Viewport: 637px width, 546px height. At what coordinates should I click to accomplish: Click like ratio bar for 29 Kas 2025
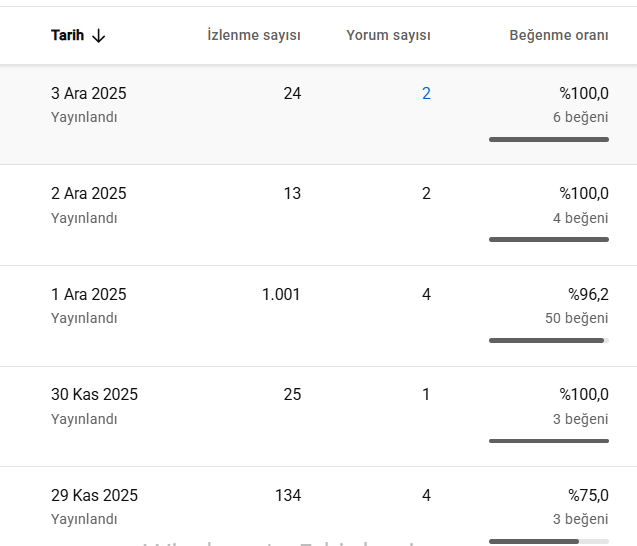(549, 541)
